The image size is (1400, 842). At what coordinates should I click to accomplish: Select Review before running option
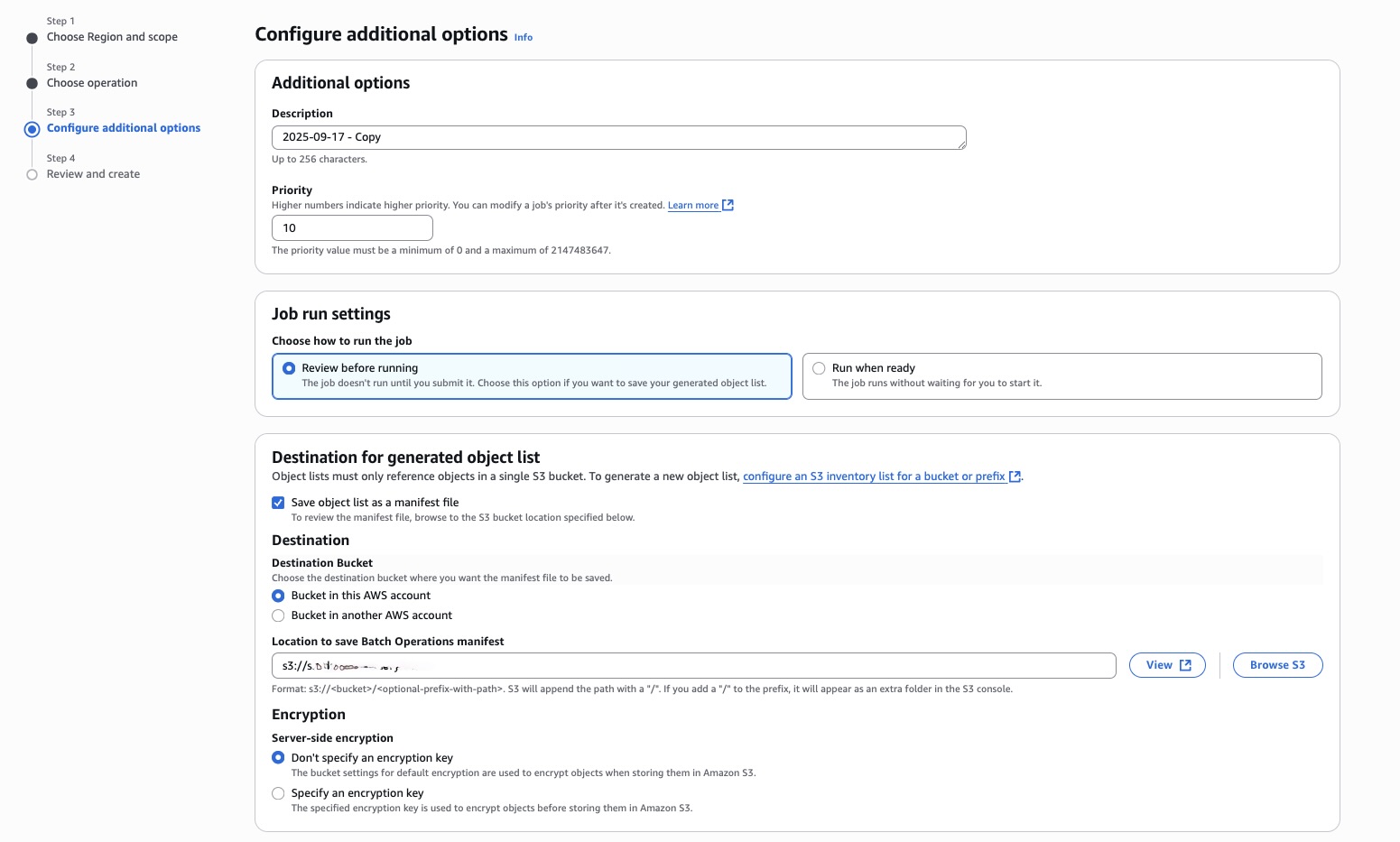[x=290, y=368]
